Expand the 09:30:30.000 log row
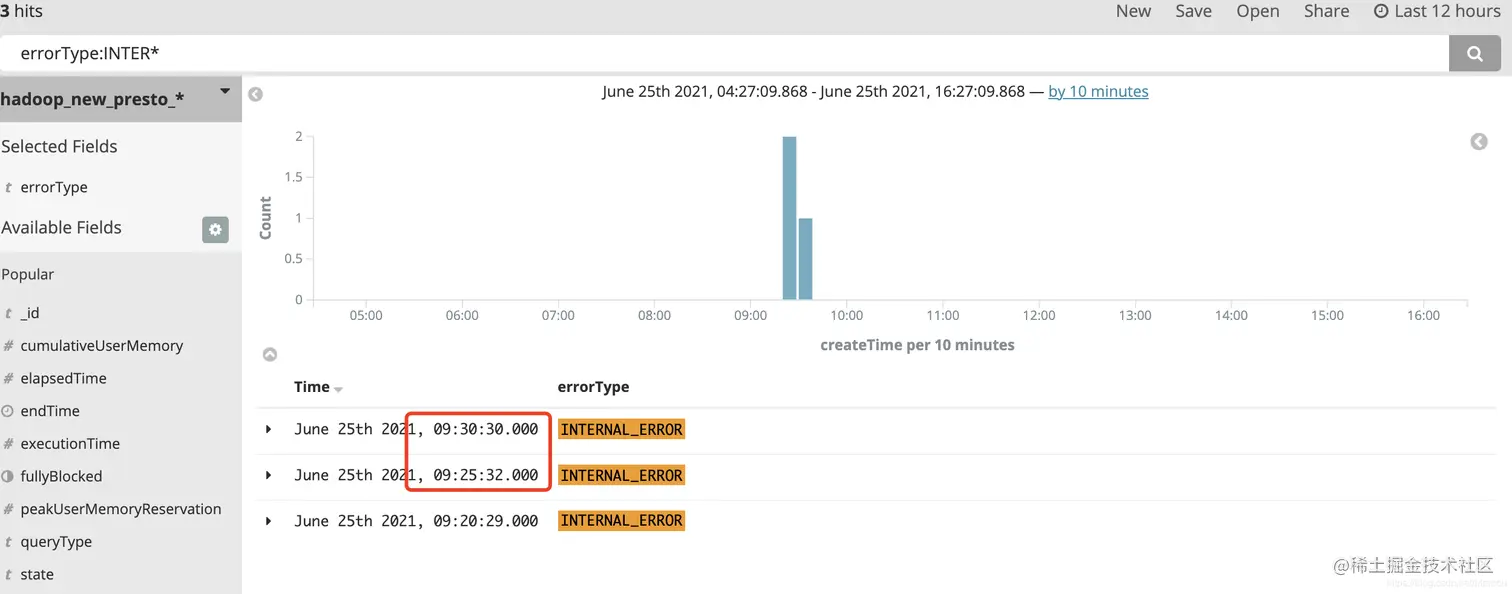This screenshot has width=1512, height=594. coord(268,429)
